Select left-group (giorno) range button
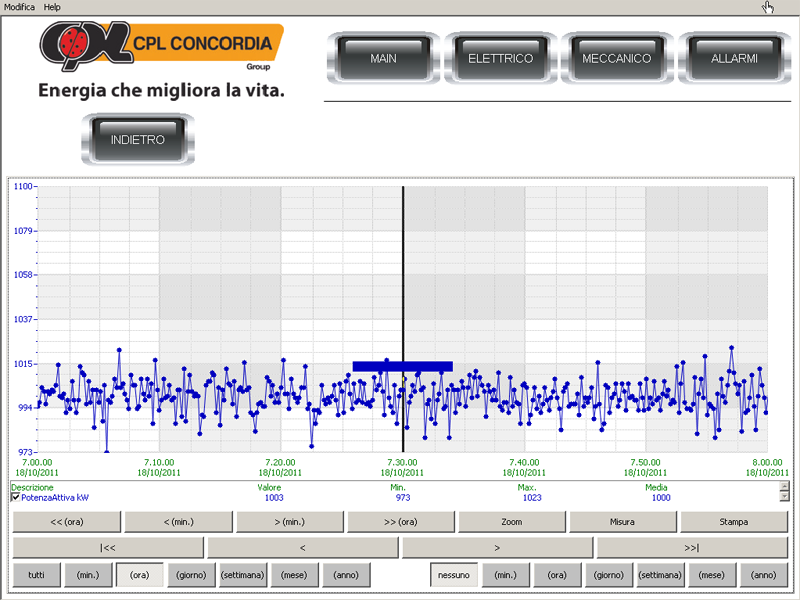Screen dimensions: 800x600 point(191,575)
